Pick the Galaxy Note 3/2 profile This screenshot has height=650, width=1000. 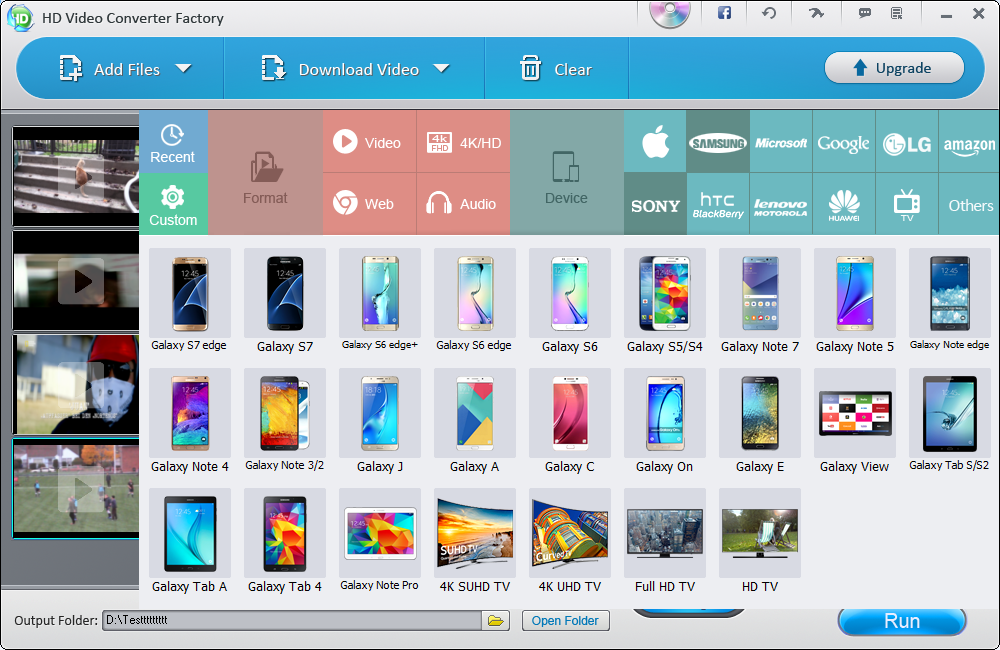(284, 421)
